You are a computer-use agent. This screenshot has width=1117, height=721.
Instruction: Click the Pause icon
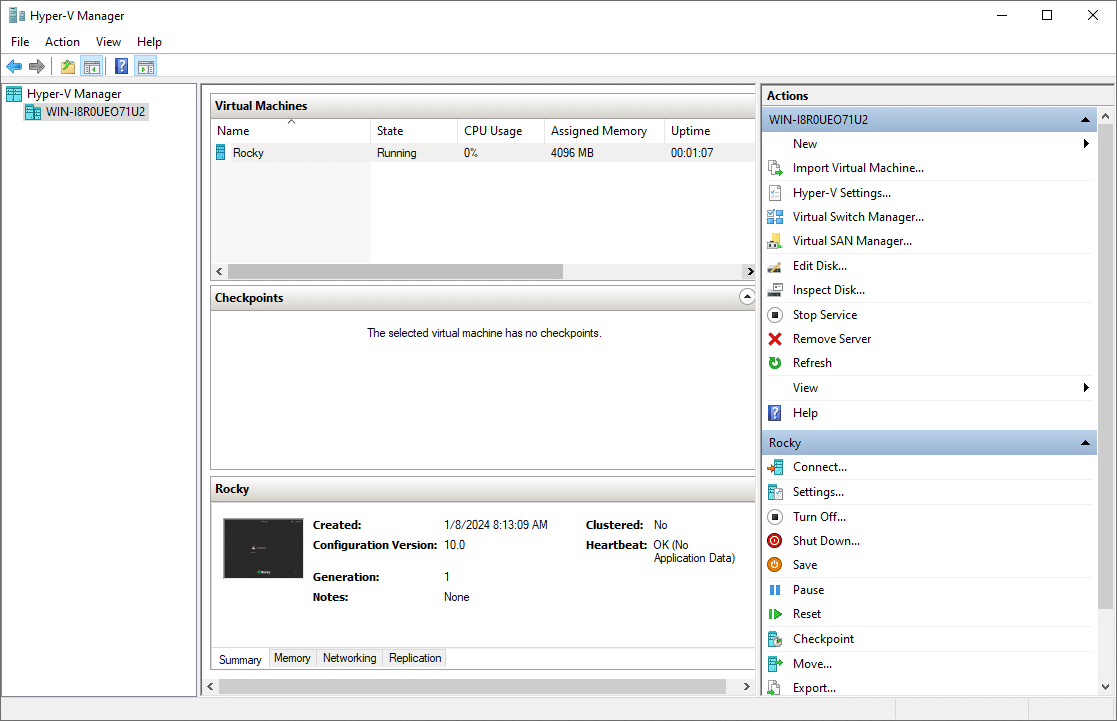click(775, 590)
